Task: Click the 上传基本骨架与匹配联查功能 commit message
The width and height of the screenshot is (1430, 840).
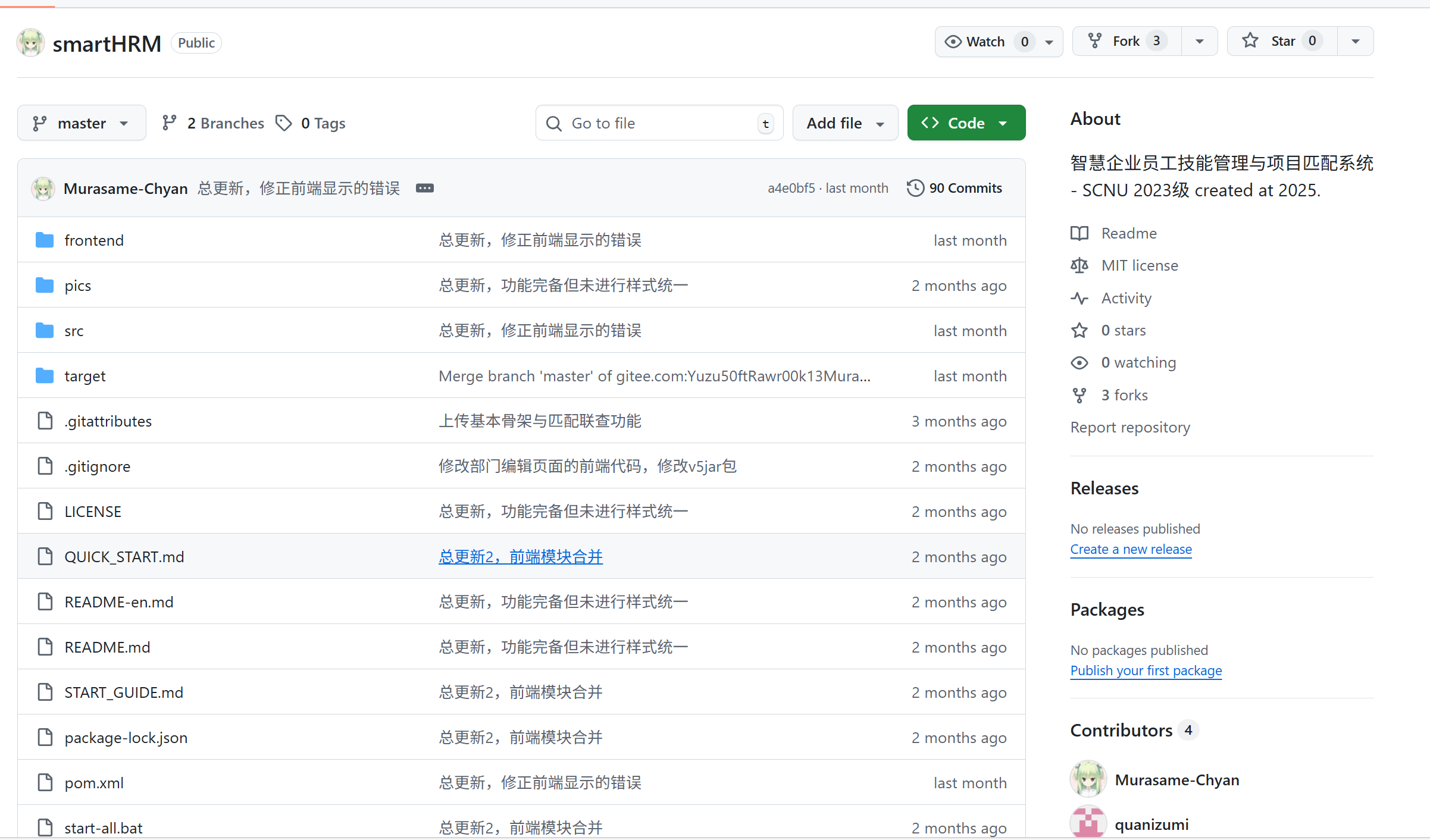Action: (x=540, y=421)
